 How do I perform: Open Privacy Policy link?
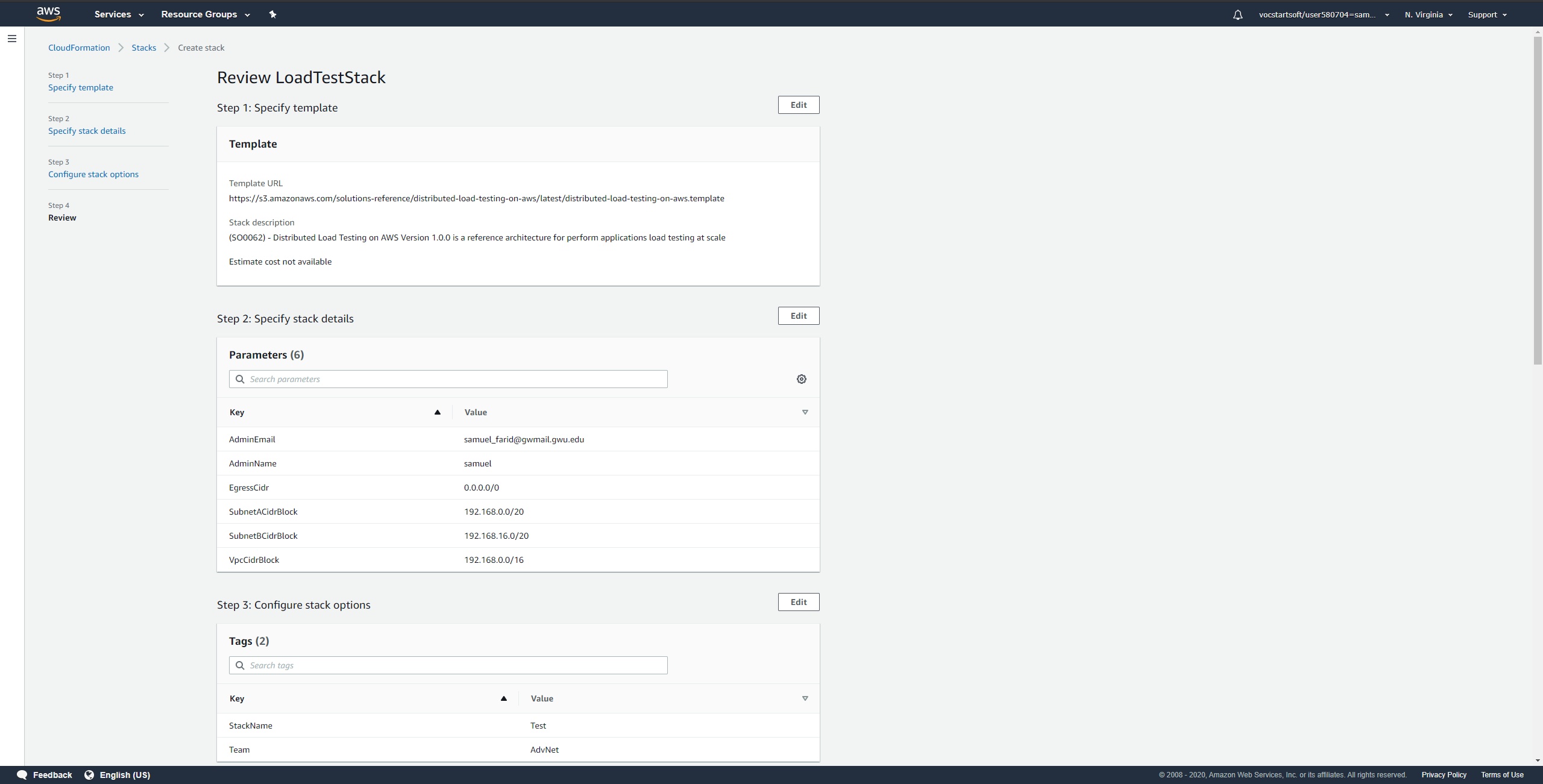pos(1444,775)
